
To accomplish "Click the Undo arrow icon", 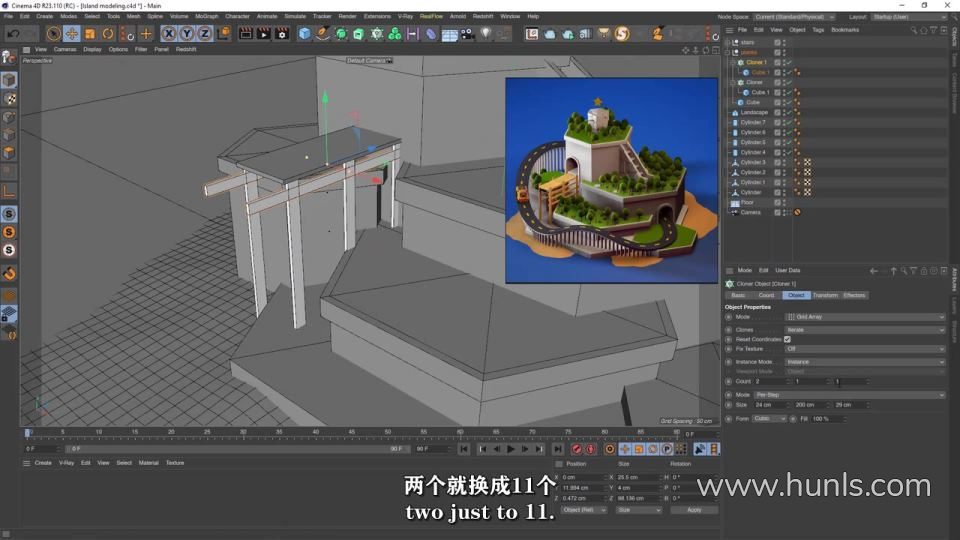I will [13, 34].
